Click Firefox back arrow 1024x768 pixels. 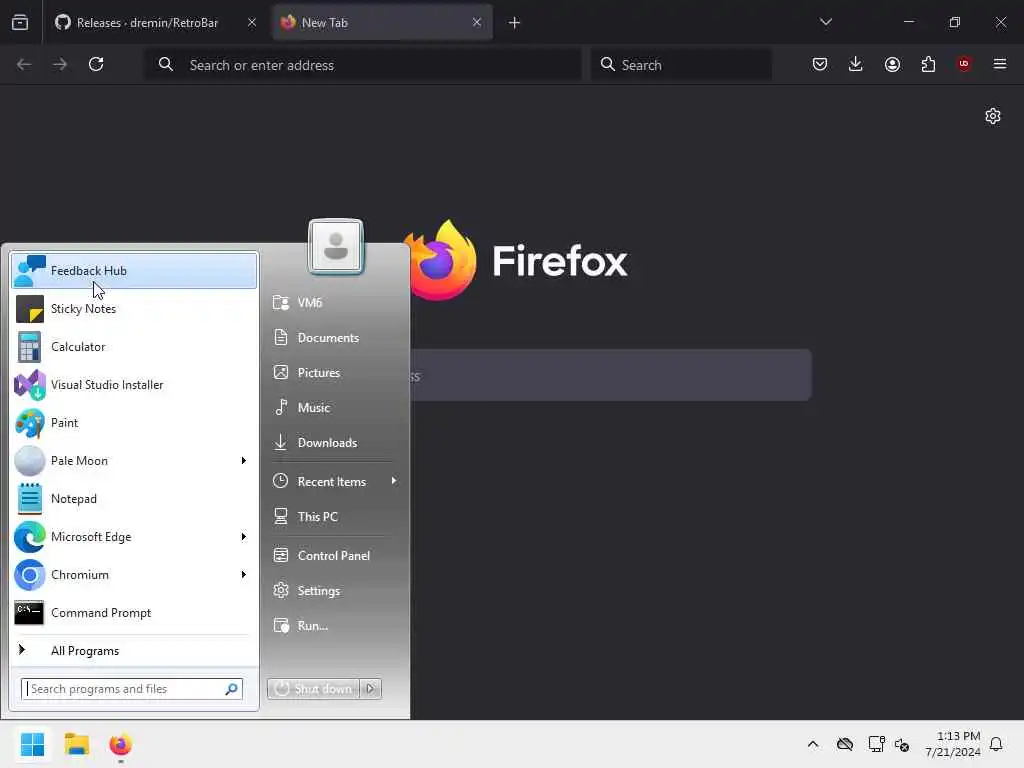(x=24, y=64)
